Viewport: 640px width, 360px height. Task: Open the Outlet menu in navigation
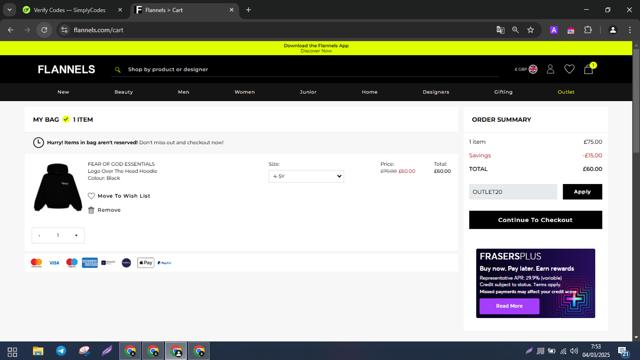pos(566,92)
